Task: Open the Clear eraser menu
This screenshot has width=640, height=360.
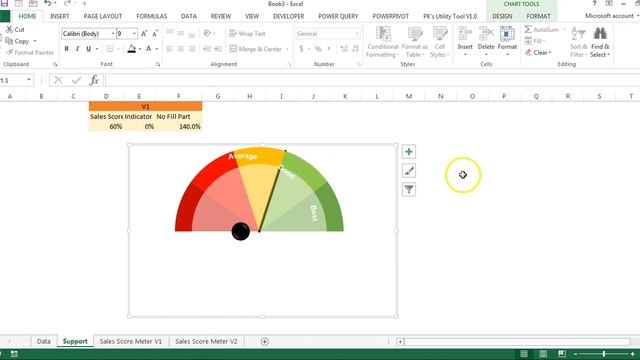Action: tap(538, 53)
